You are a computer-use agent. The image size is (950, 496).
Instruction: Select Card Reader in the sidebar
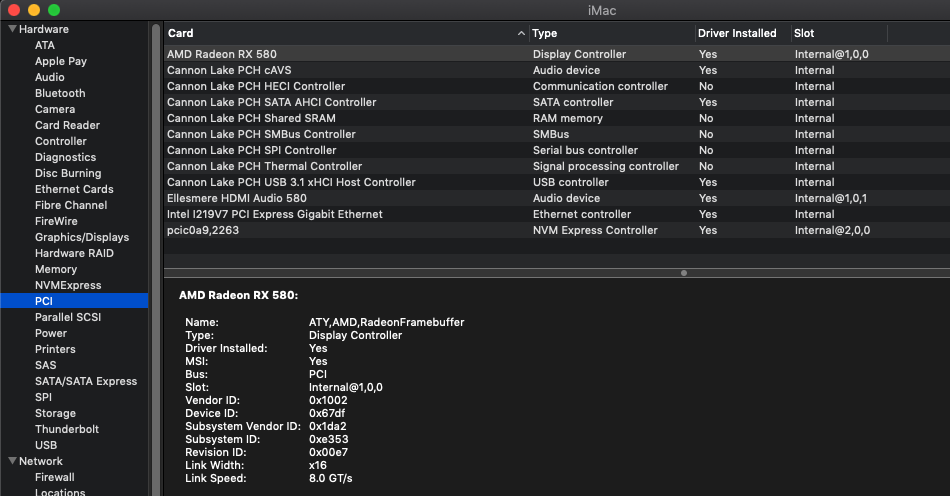(x=67, y=125)
